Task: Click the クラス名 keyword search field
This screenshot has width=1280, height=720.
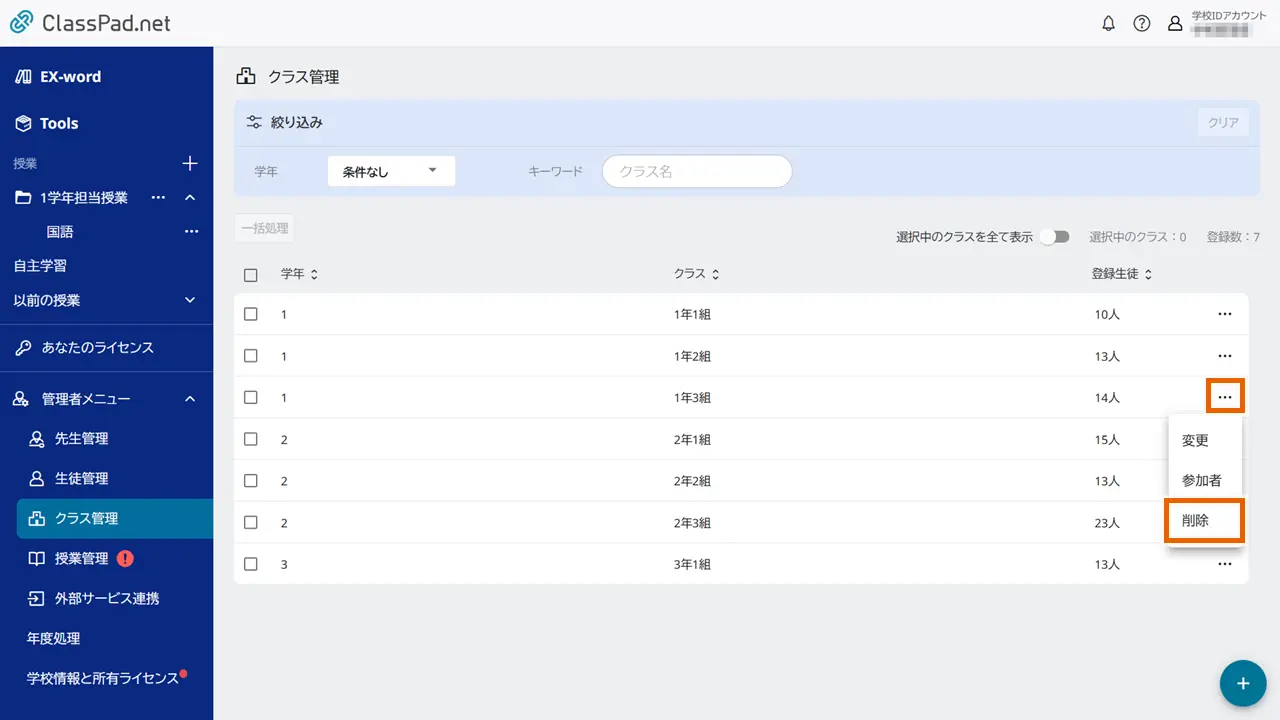Action: click(697, 171)
